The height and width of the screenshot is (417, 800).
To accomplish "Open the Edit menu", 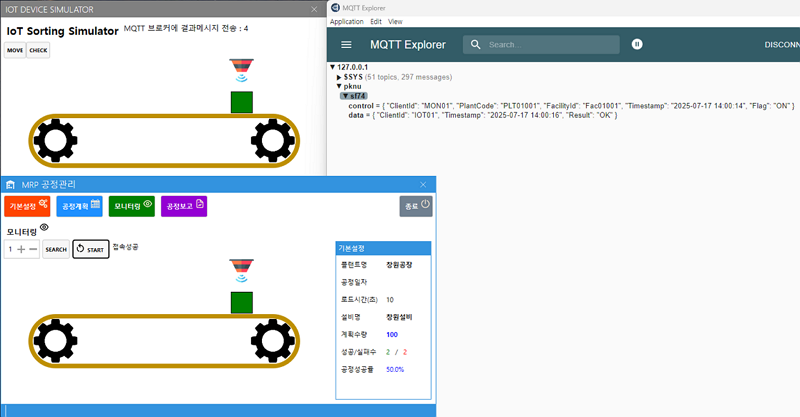I will pos(376,21).
